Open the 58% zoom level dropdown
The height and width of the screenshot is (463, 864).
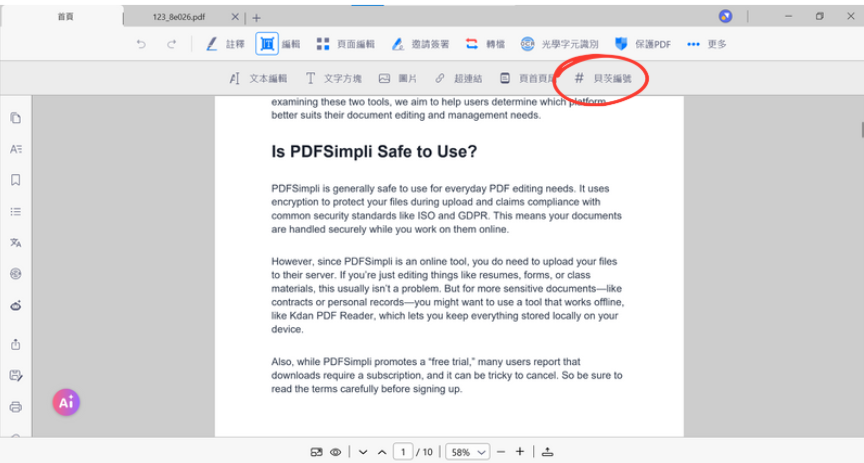(x=467, y=452)
